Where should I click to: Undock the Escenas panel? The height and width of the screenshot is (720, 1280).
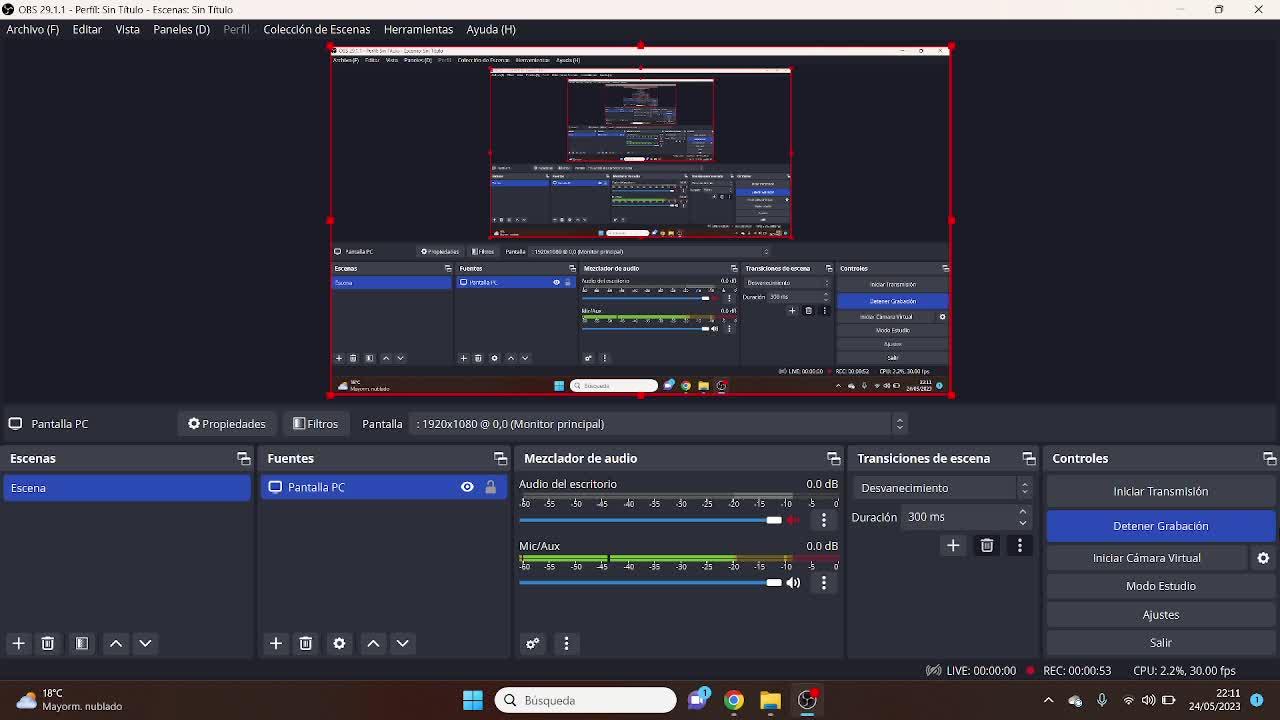(243, 458)
